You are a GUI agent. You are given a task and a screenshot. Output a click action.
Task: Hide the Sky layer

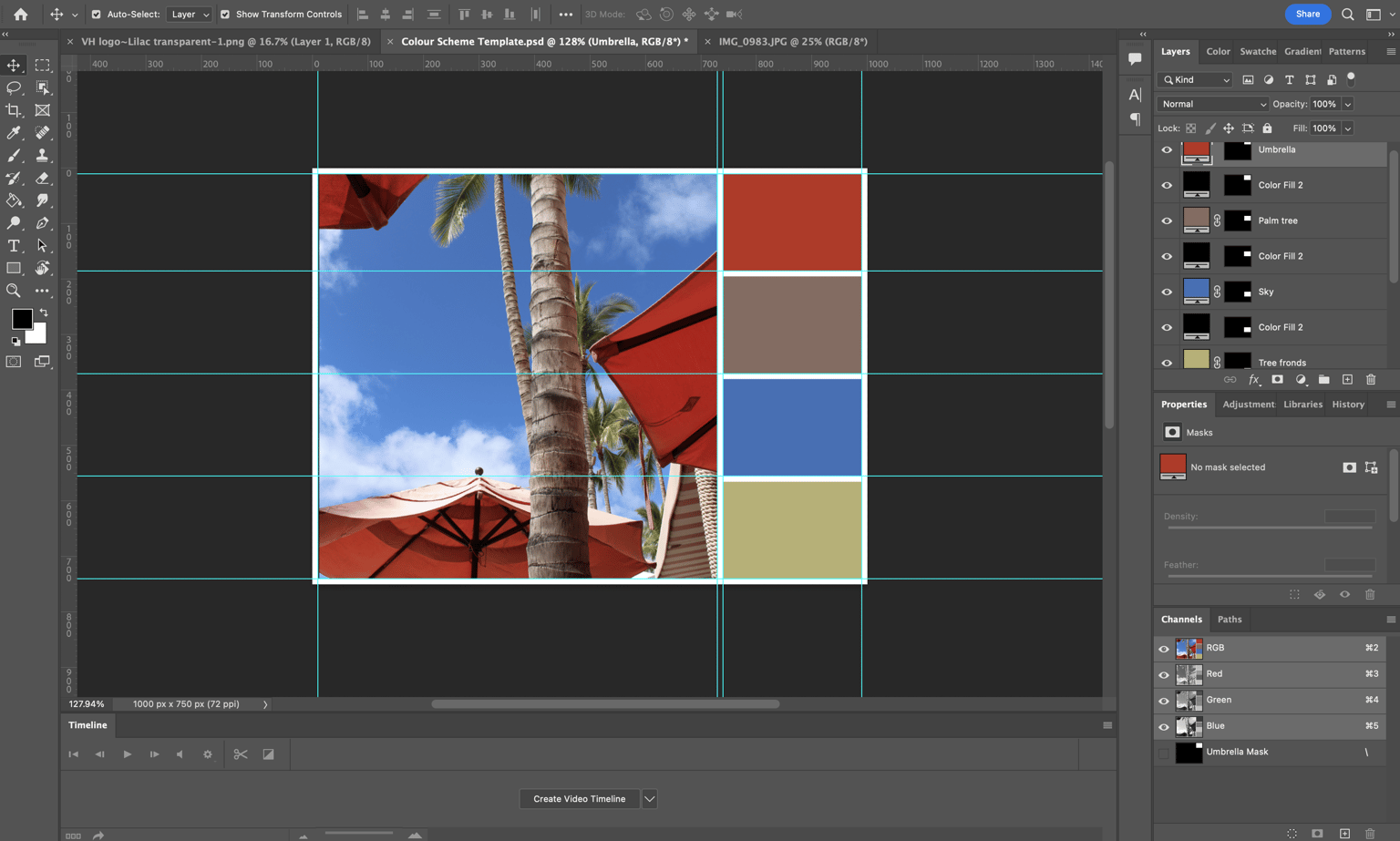point(1167,292)
